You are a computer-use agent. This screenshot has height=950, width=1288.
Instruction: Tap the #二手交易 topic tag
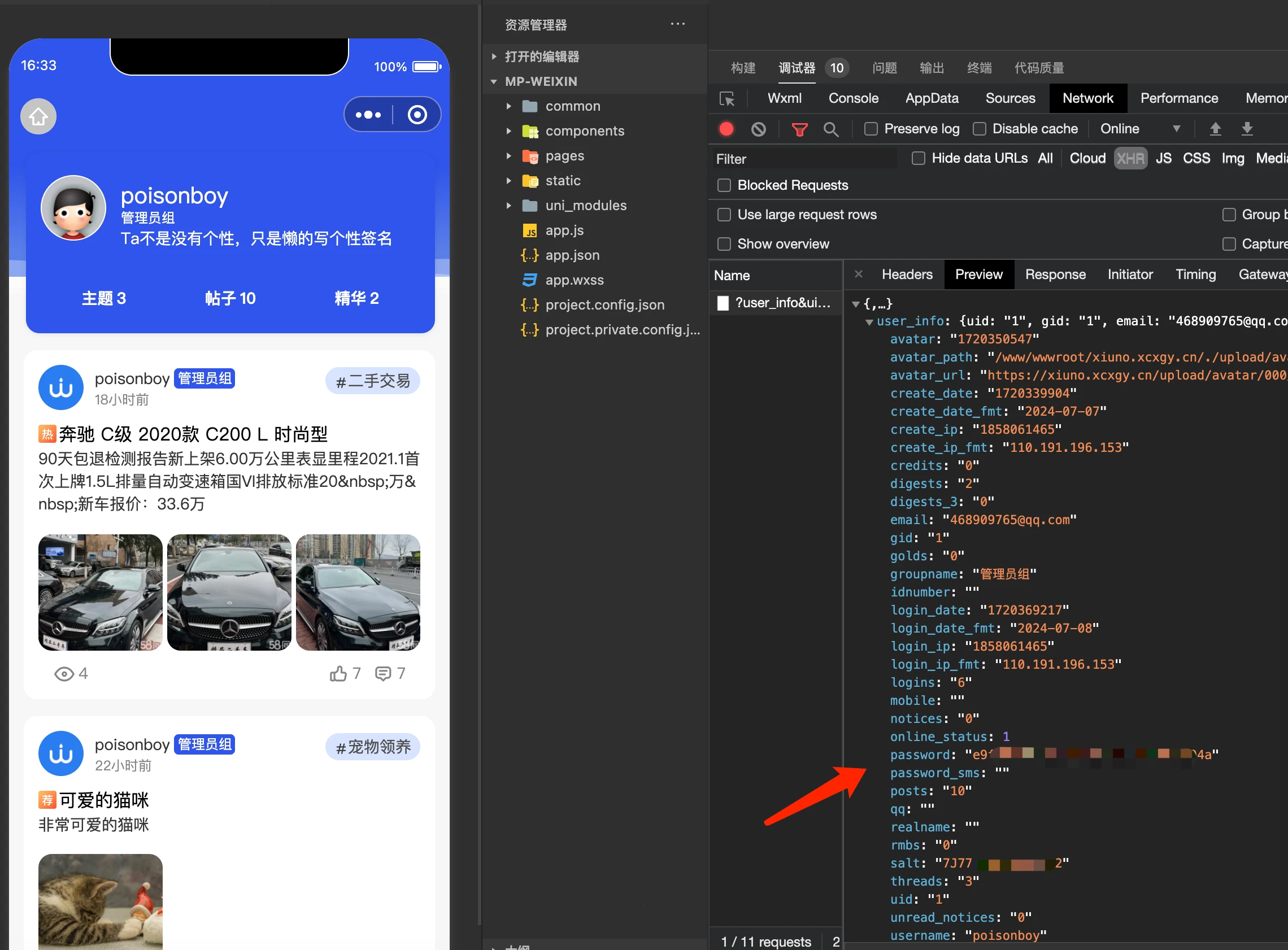click(373, 381)
